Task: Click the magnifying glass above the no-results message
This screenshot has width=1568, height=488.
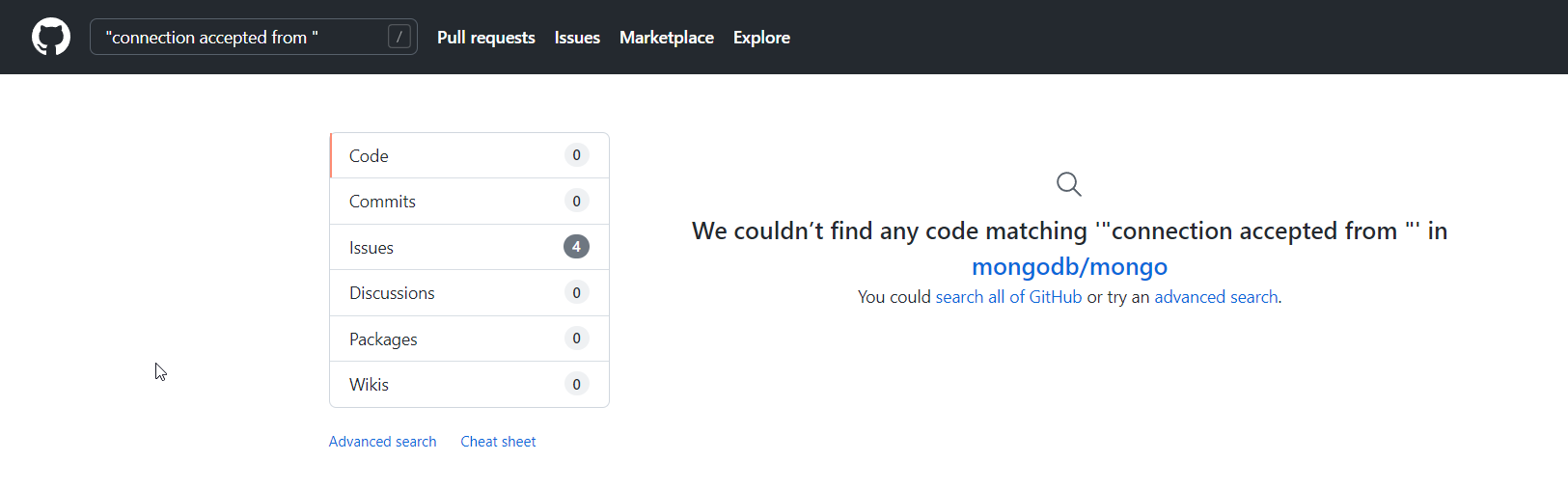Action: [1068, 183]
